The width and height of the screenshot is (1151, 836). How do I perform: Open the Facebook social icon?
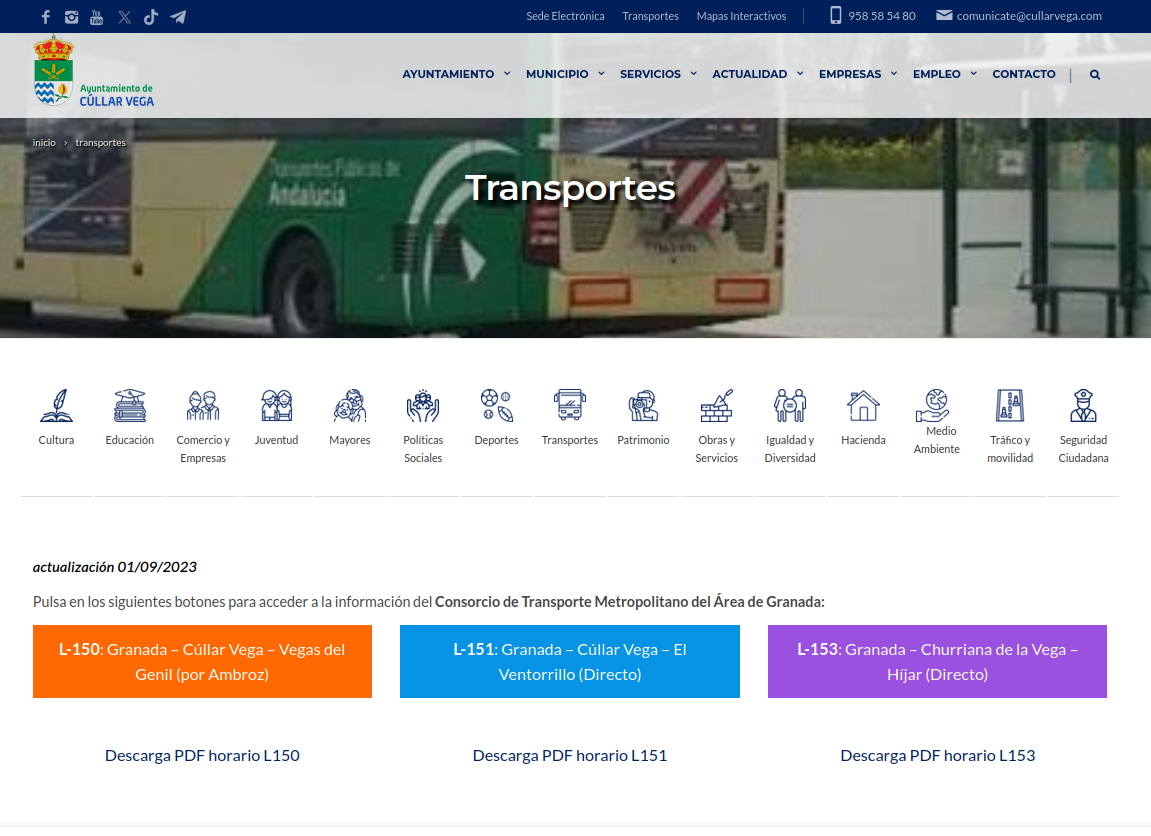[46, 17]
